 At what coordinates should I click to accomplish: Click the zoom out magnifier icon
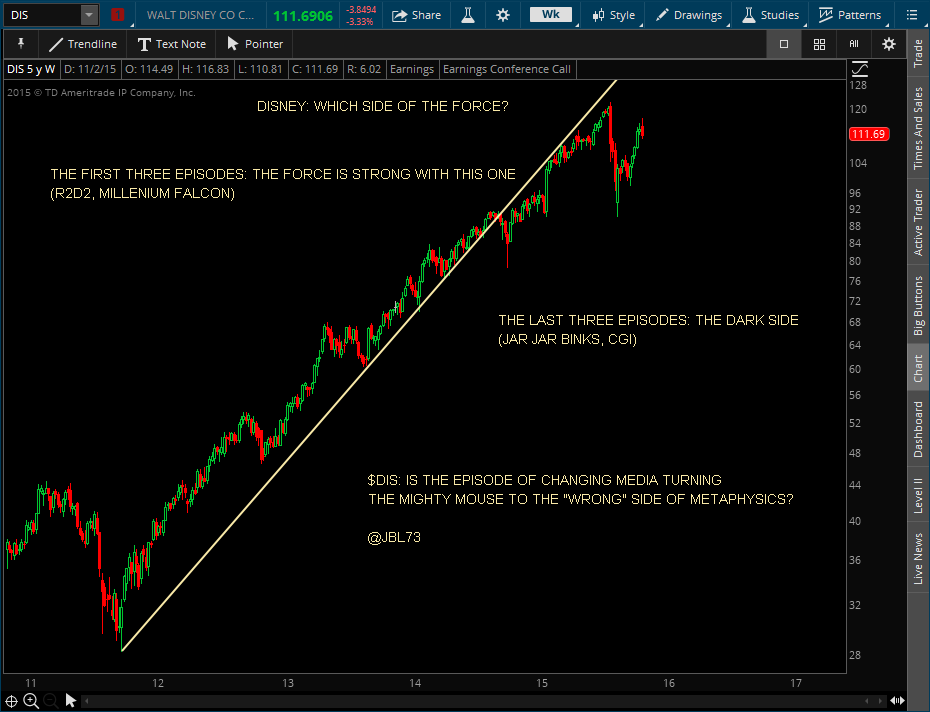pyautogui.click(x=50, y=701)
